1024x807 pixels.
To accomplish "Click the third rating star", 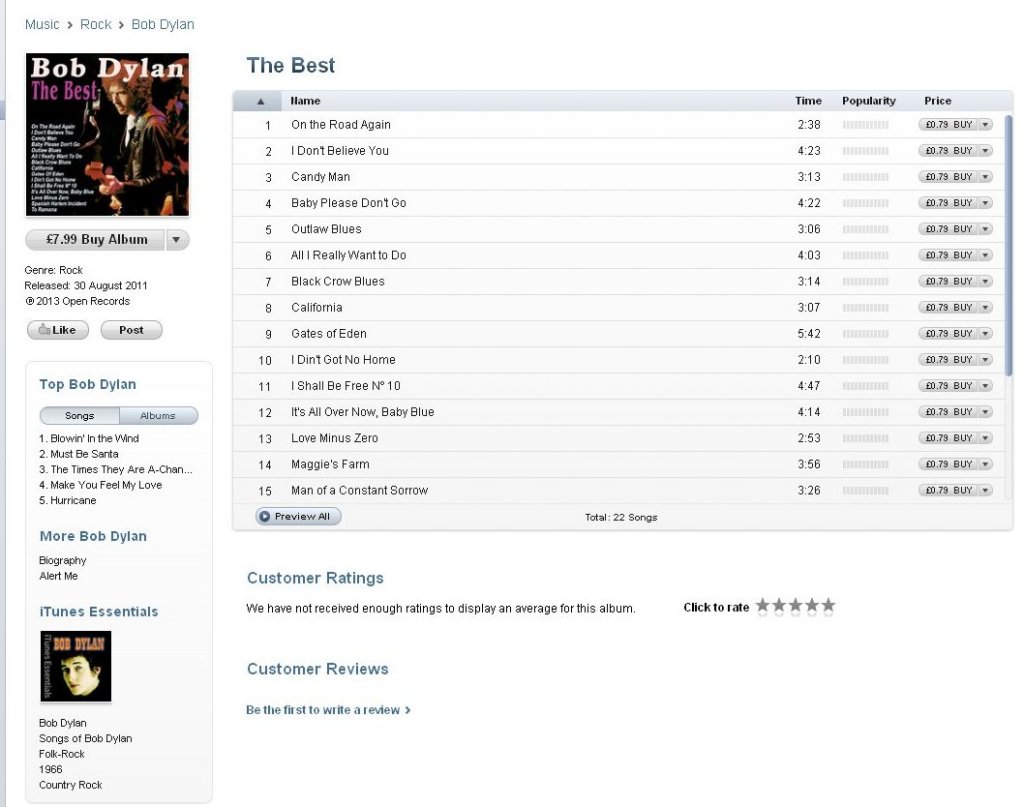I will [x=795, y=606].
